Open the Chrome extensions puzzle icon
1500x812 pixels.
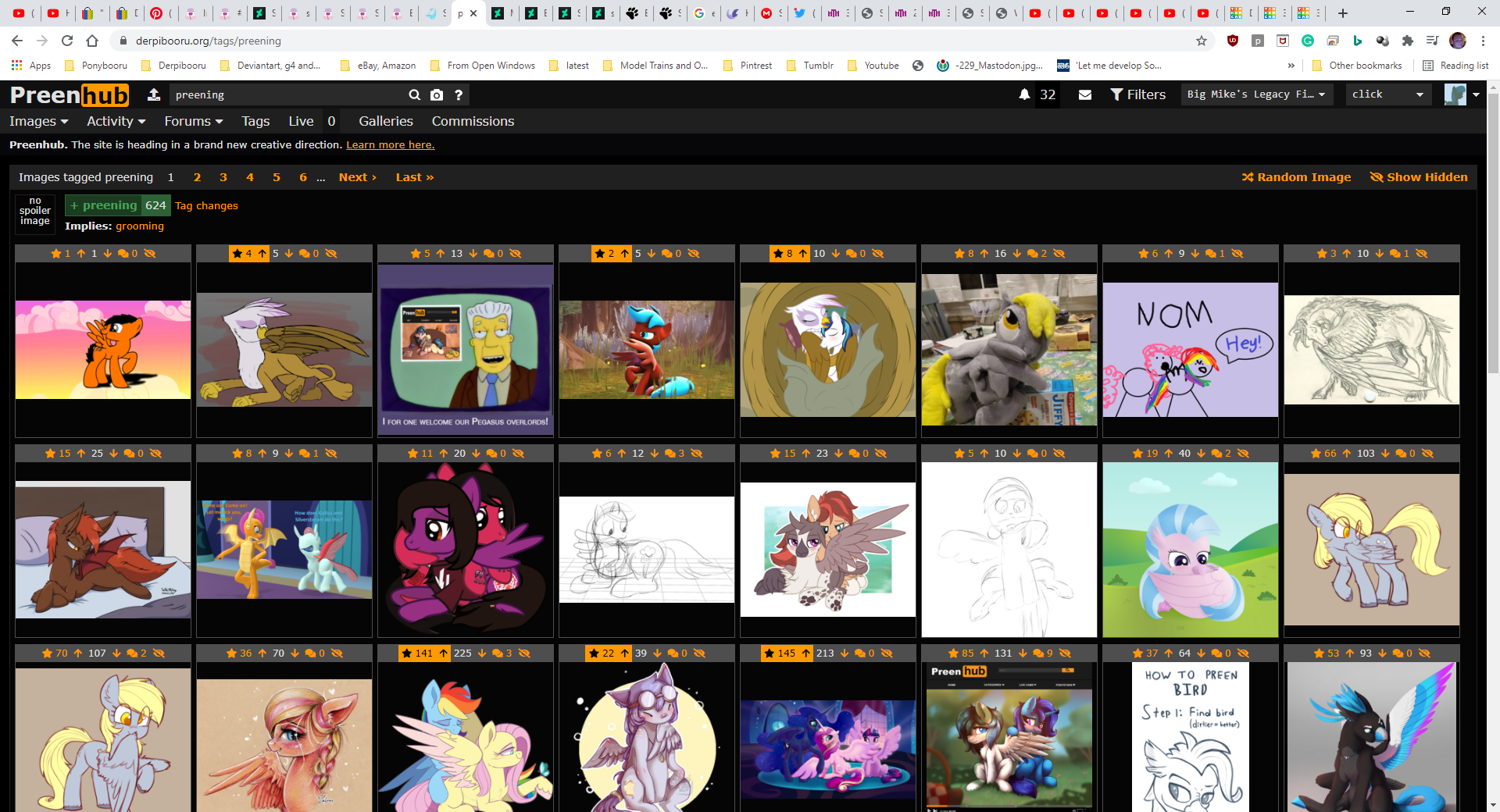[x=1408, y=41]
